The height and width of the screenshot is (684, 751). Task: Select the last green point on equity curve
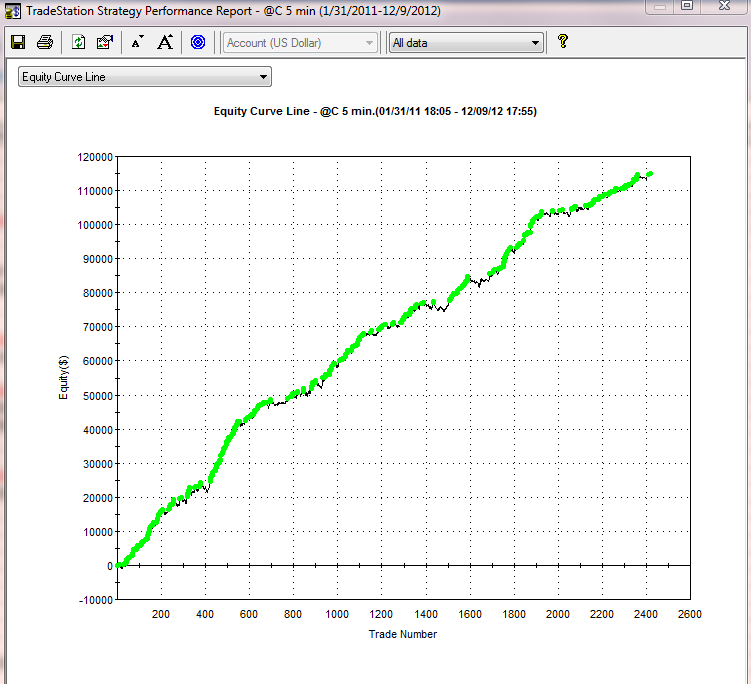click(x=650, y=174)
